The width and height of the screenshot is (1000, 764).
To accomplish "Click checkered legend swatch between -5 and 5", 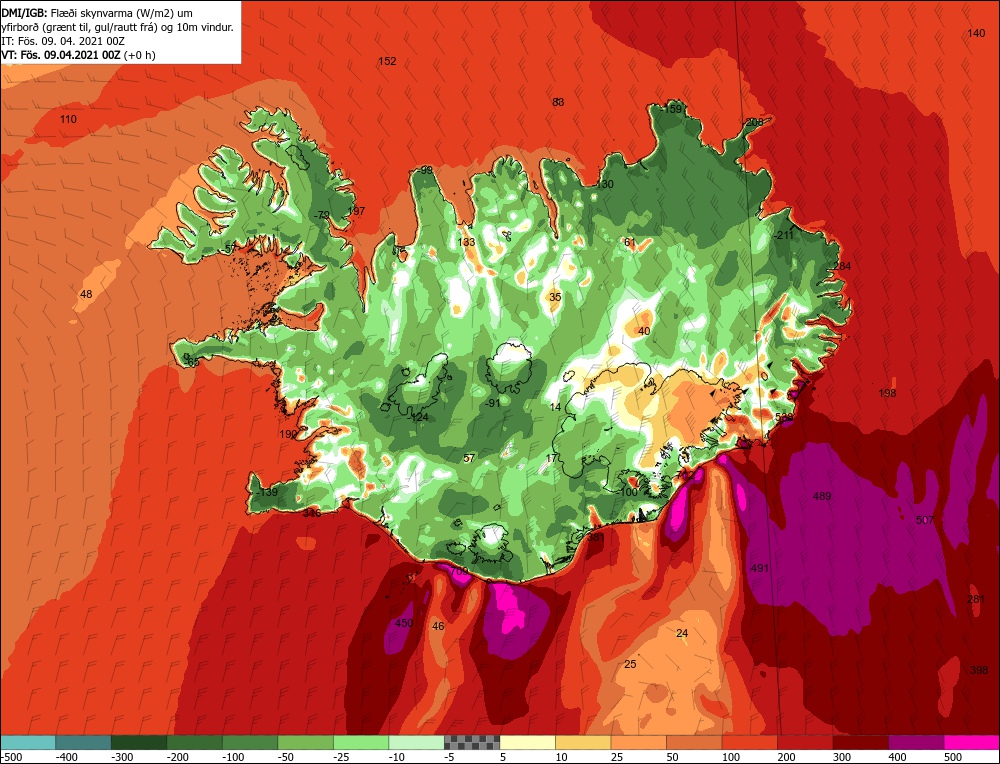I will pyautogui.click(x=472, y=742).
